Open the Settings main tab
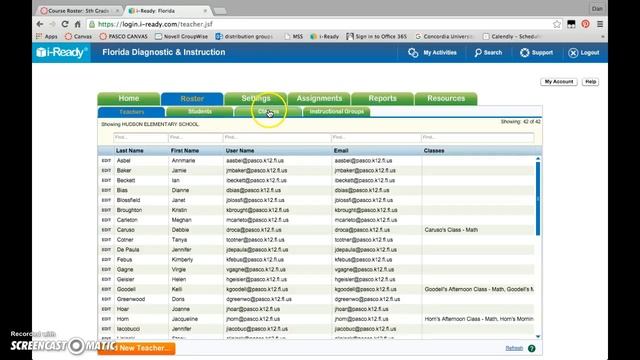The height and width of the screenshot is (360, 640). pos(256,98)
